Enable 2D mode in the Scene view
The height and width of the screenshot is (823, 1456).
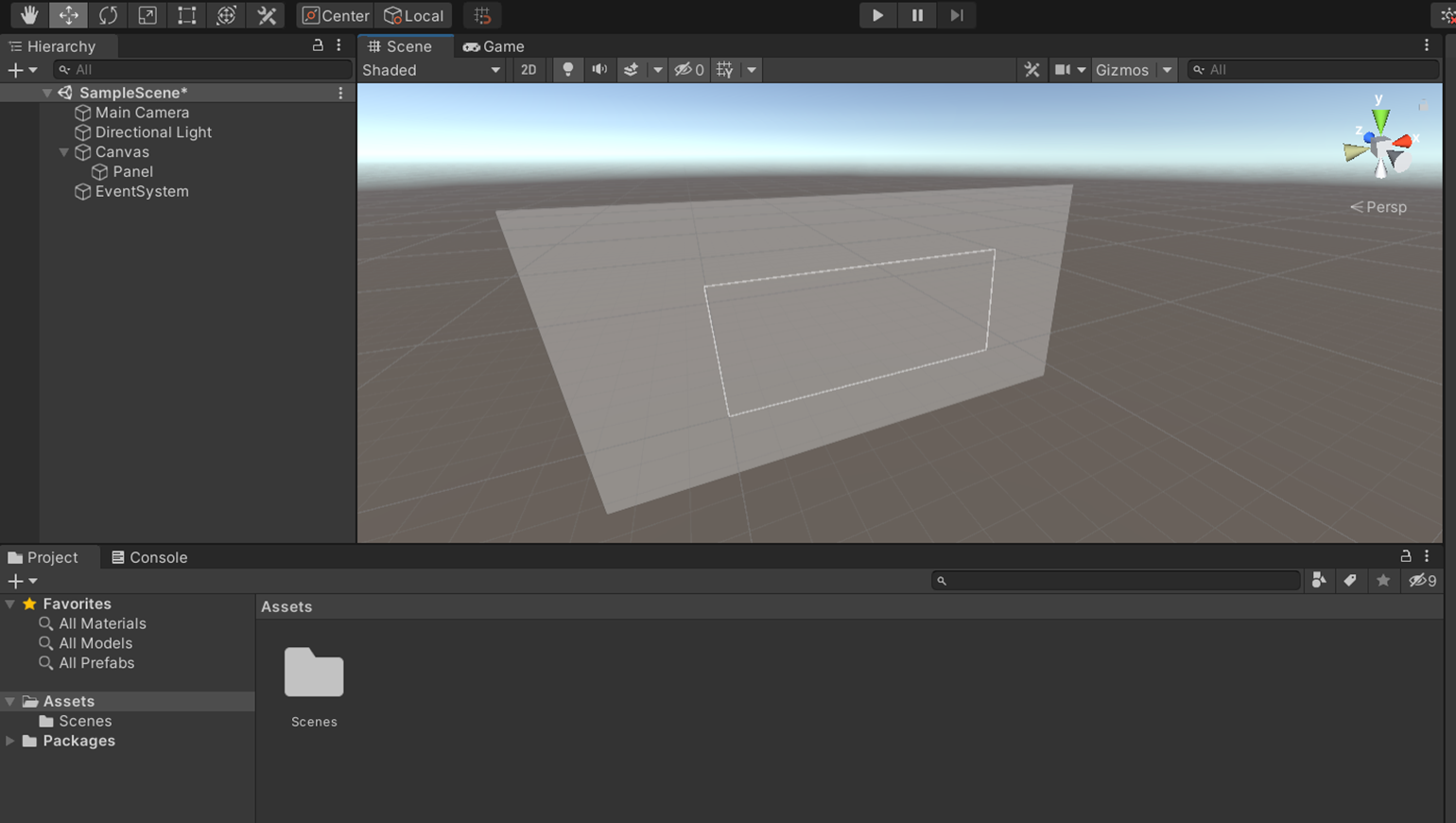[529, 69]
